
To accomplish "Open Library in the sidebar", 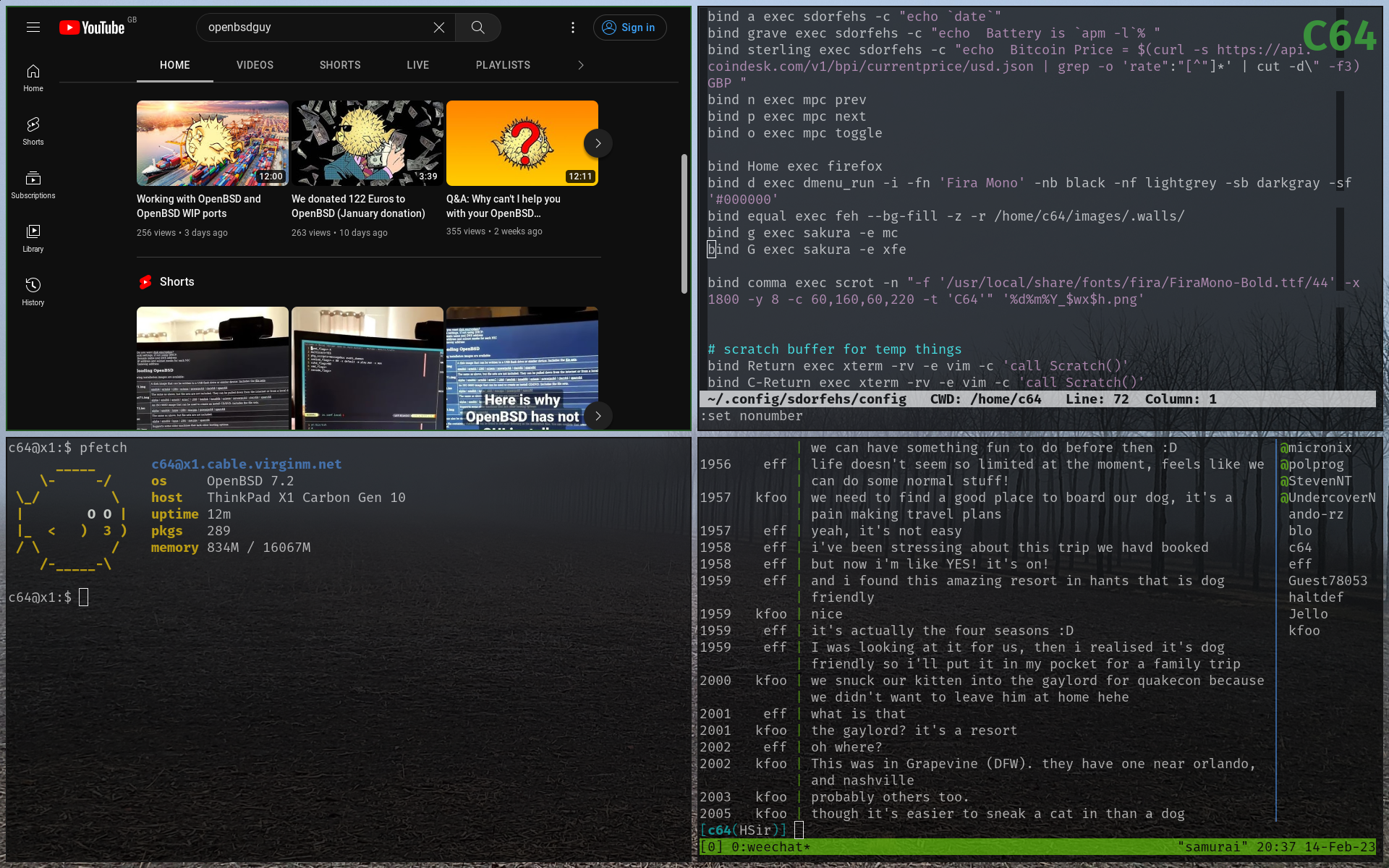I will [x=33, y=238].
